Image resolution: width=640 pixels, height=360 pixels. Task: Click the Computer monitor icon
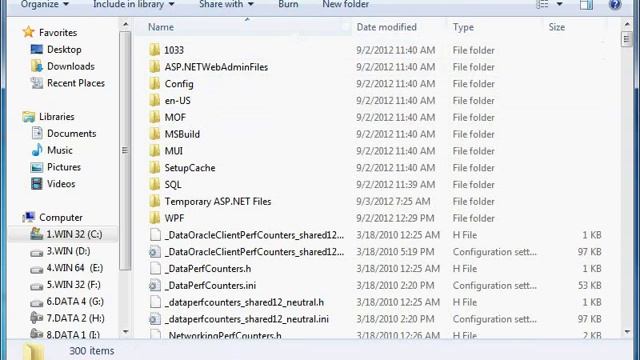[29, 217]
